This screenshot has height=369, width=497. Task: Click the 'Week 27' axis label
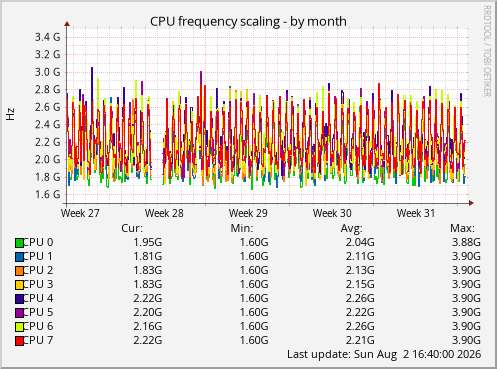[80, 213]
